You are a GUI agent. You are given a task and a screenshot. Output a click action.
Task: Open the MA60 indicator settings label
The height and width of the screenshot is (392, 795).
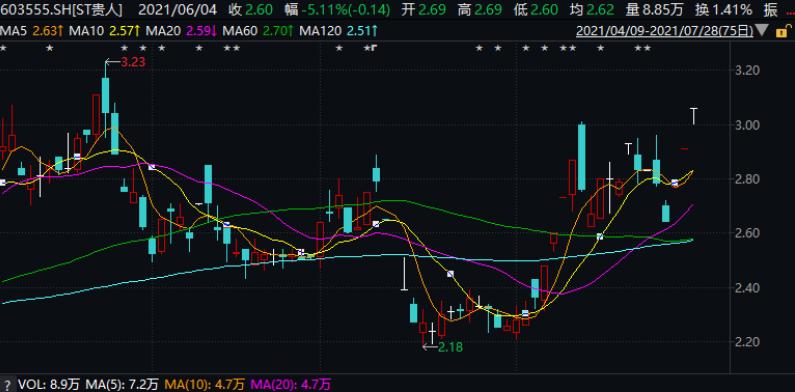[259, 31]
